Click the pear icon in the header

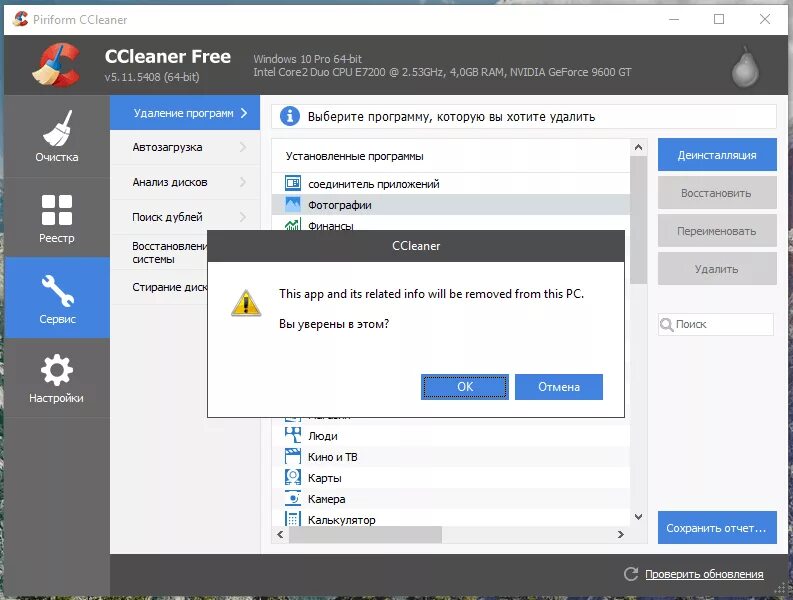pos(745,66)
